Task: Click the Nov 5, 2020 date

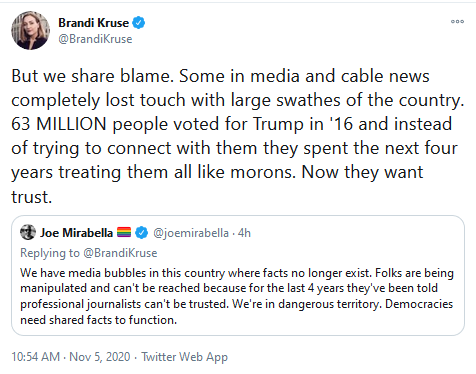Action: (100, 357)
